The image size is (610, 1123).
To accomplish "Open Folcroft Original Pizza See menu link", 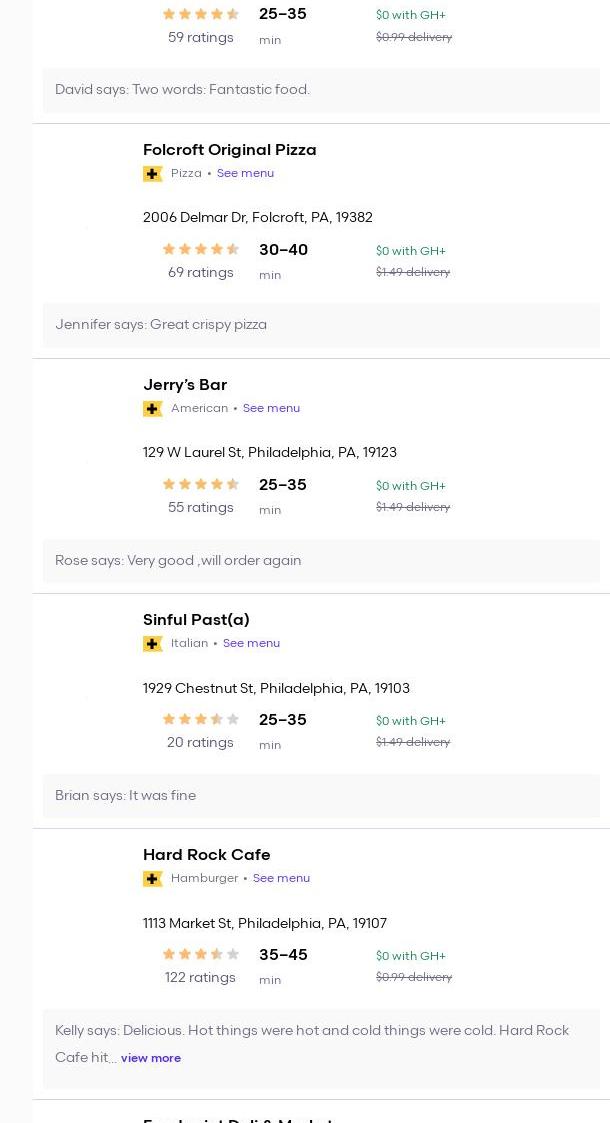I will coord(245,173).
